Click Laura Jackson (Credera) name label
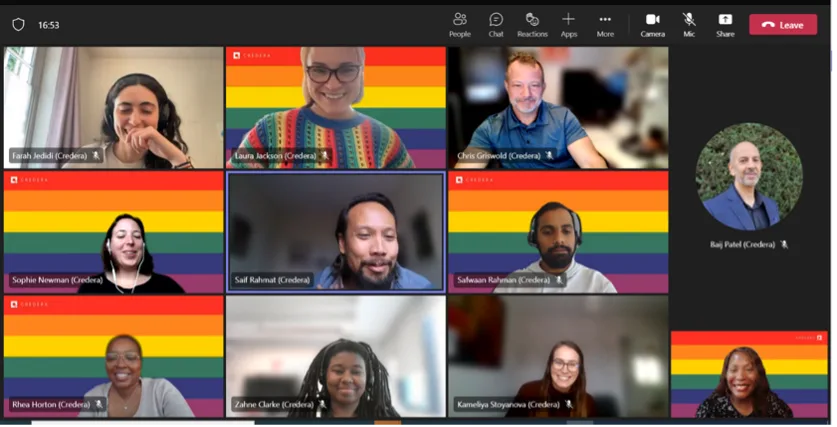 [275, 156]
